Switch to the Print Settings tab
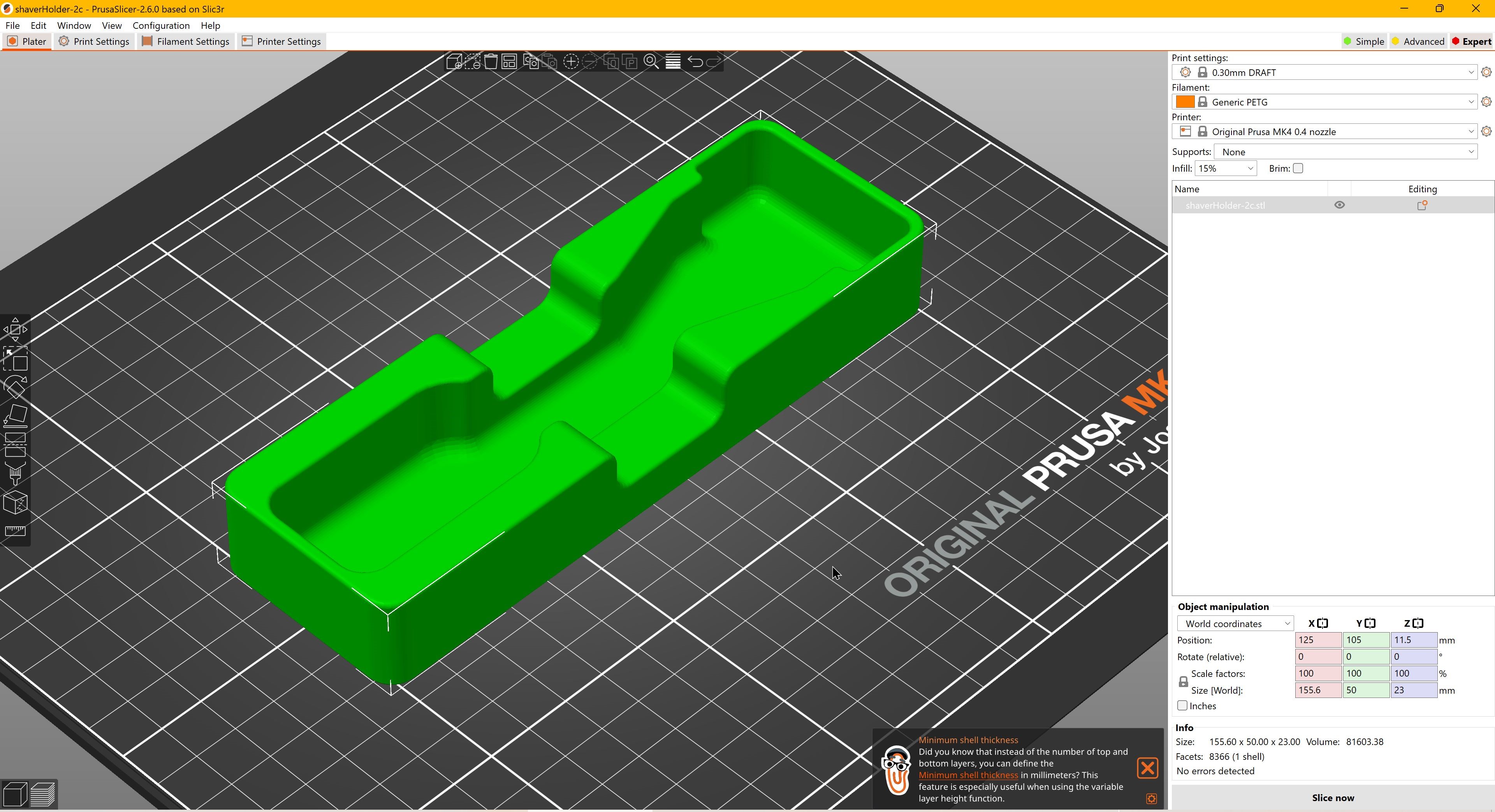1495x812 pixels. click(94, 41)
